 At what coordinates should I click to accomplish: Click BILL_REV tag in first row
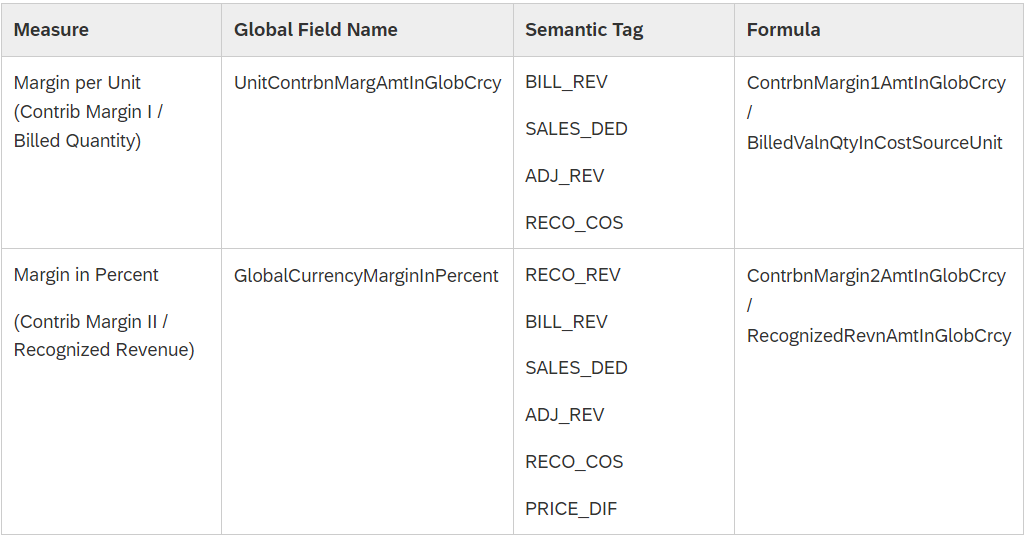point(566,82)
